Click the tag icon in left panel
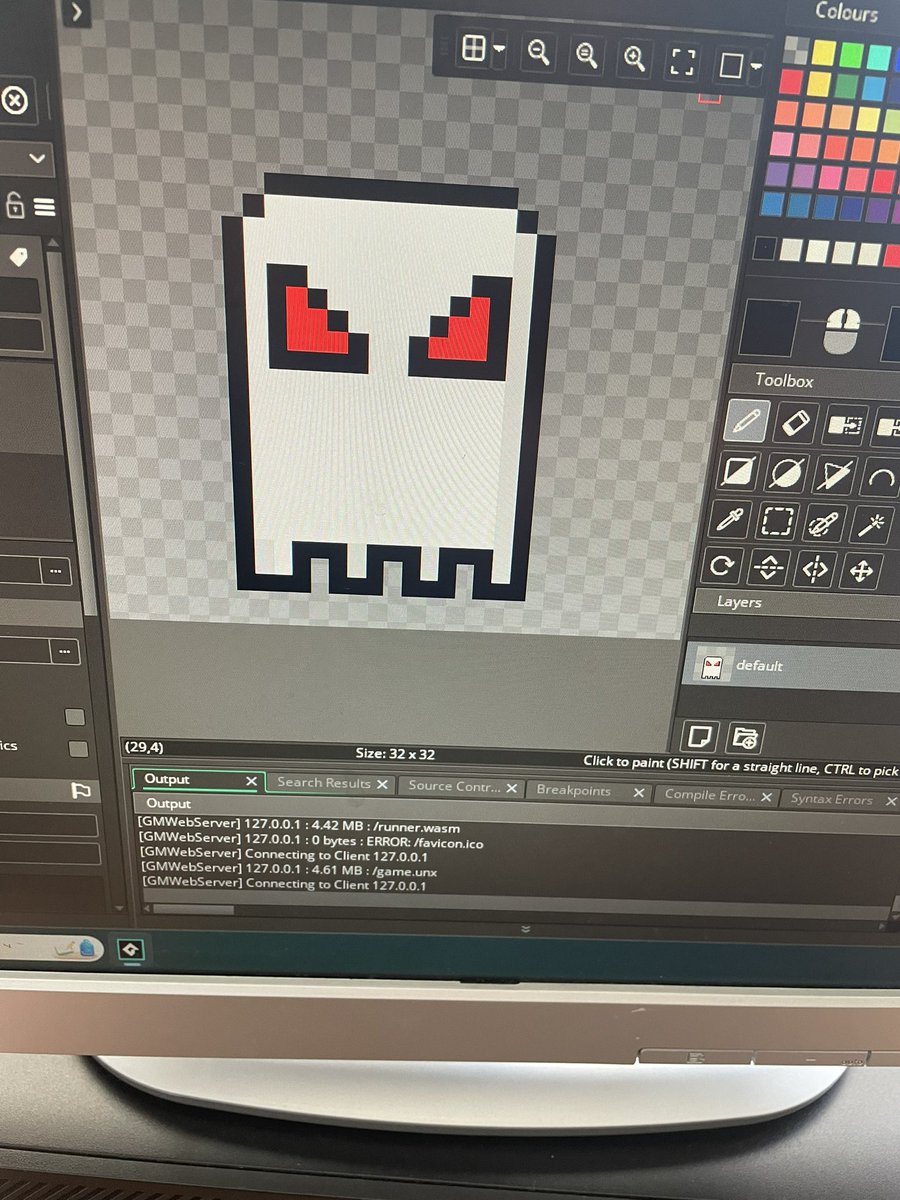Screen dimensions: 900x1200 pos(18,258)
